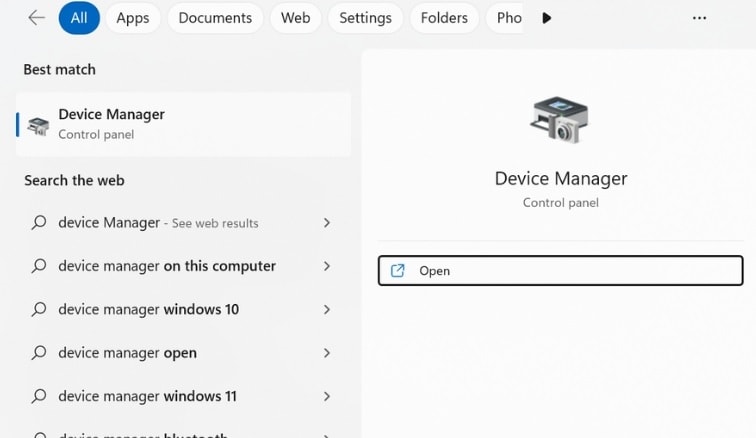Click search icon beside 'device Manager' web result
Screen dimensions: 756x438
pyautogui.click(x=39, y=222)
